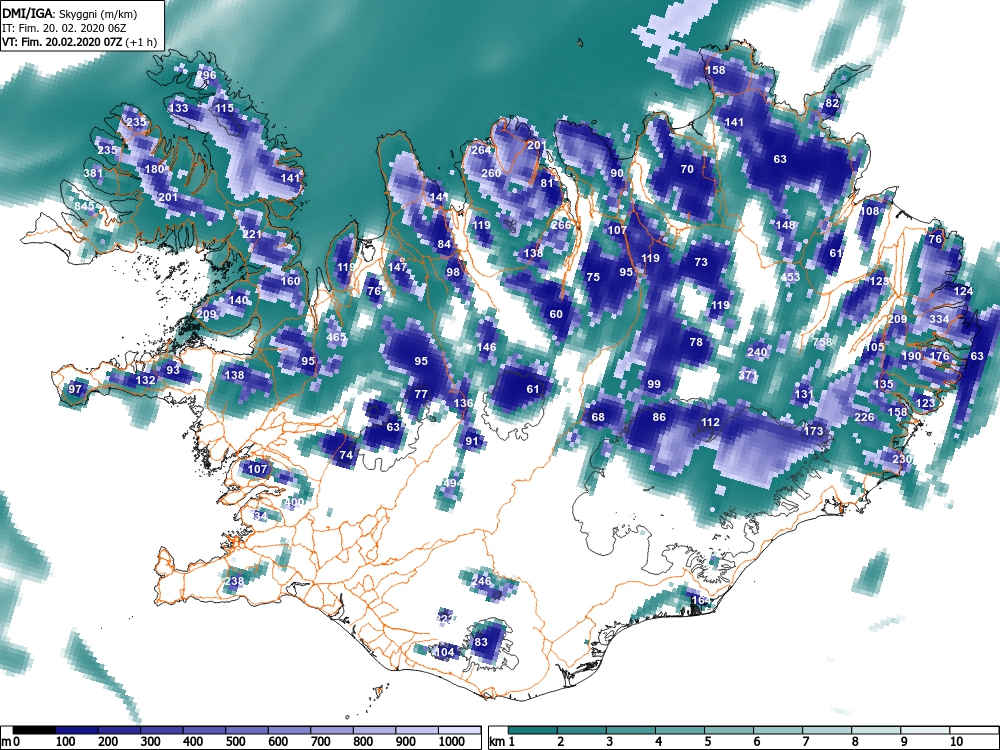Click the map value 77
1000x750 pixels.
pyautogui.click(x=420, y=394)
